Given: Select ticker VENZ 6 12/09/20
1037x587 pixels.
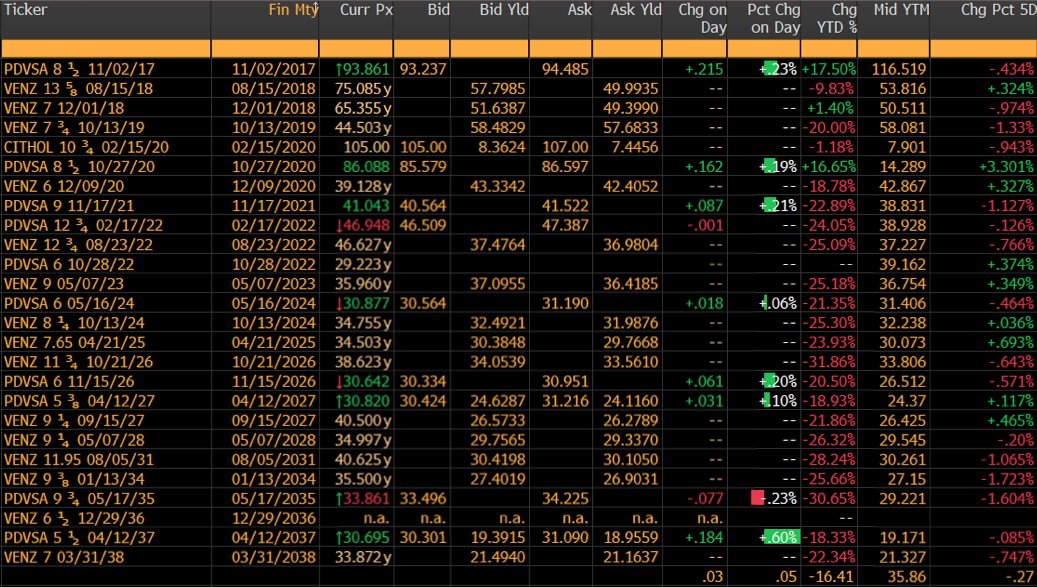Looking at the screenshot, I should click(x=63, y=186).
